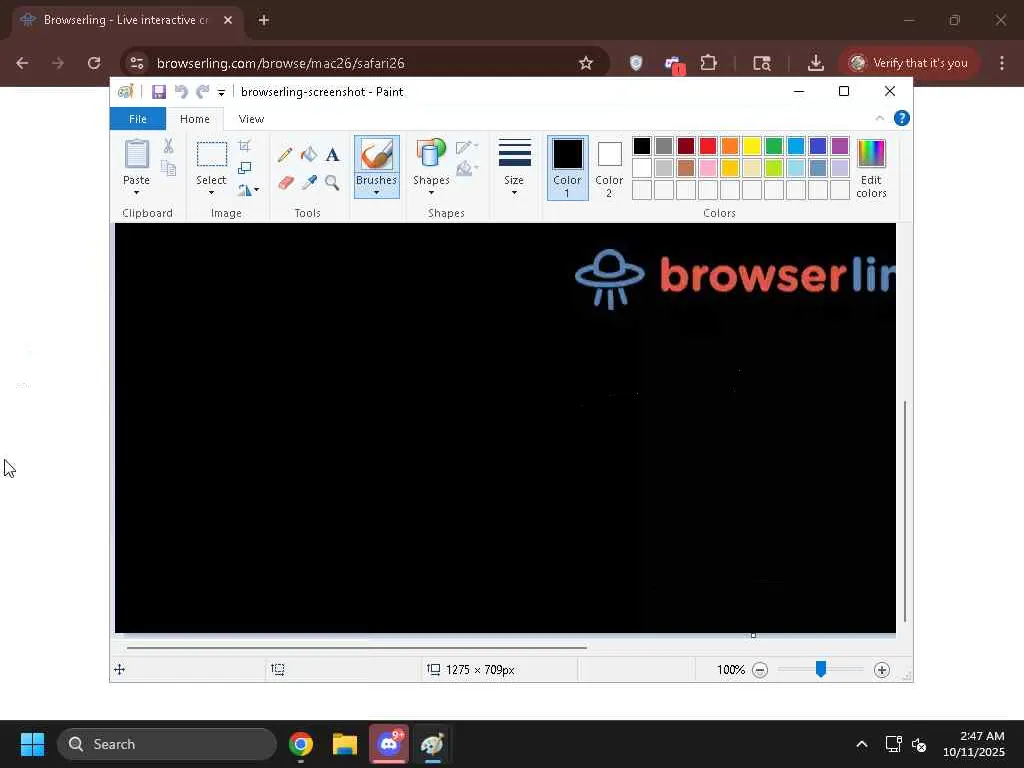The width and height of the screenshot is (1024, 768).
Task: Close the Browserling browser tab
Action: click(228, 20)
